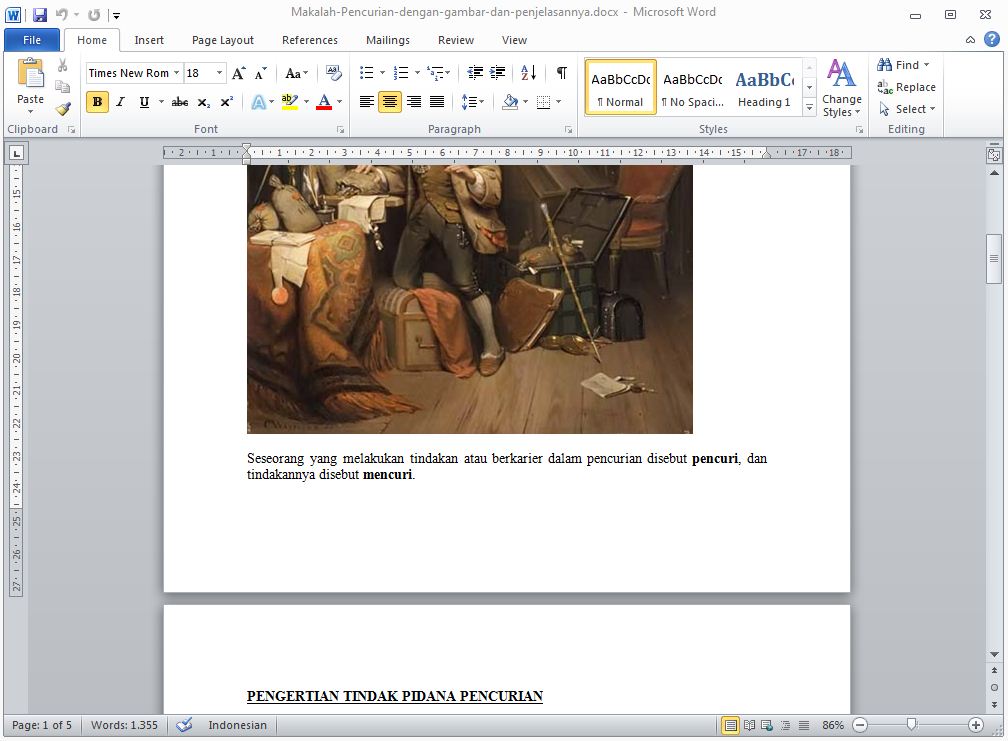The image size is (1008, 741).
Task: Expand bullet list style options
Action: [382, 73]
